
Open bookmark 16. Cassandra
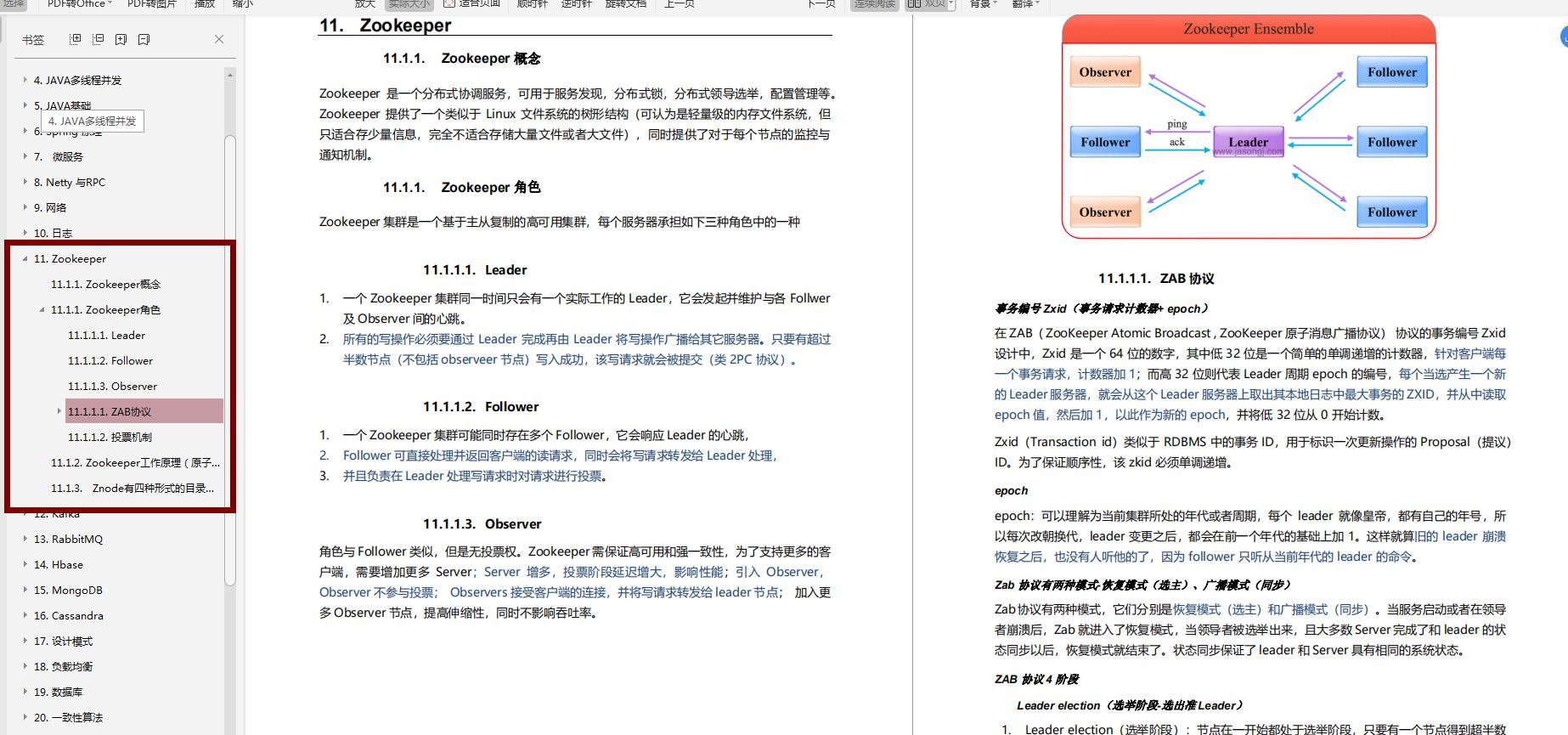coord(68,615)
